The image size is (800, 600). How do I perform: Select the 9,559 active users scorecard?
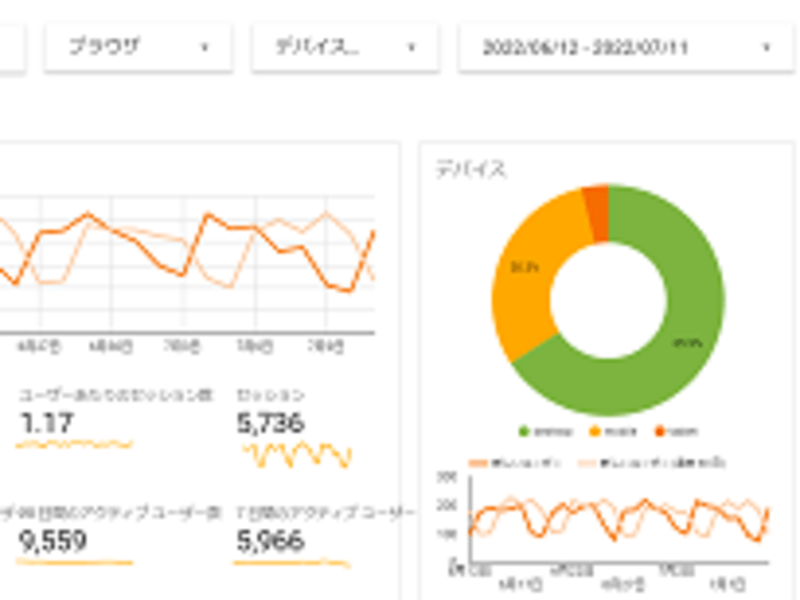(x=52, y=541)
